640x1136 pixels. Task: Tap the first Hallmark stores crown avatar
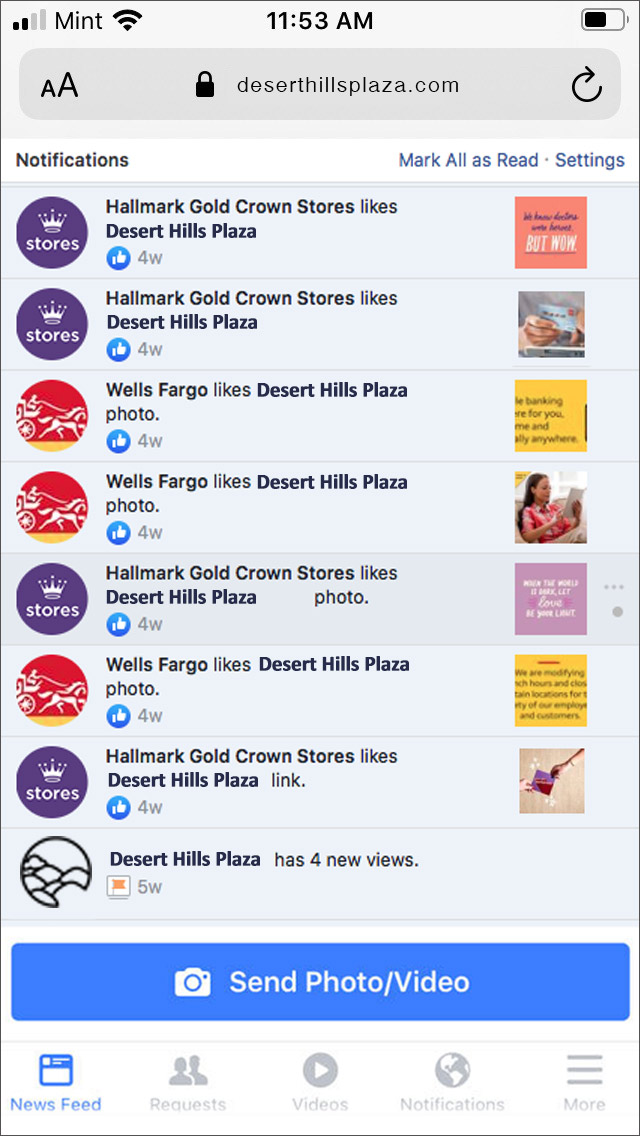tap(52, 233)
